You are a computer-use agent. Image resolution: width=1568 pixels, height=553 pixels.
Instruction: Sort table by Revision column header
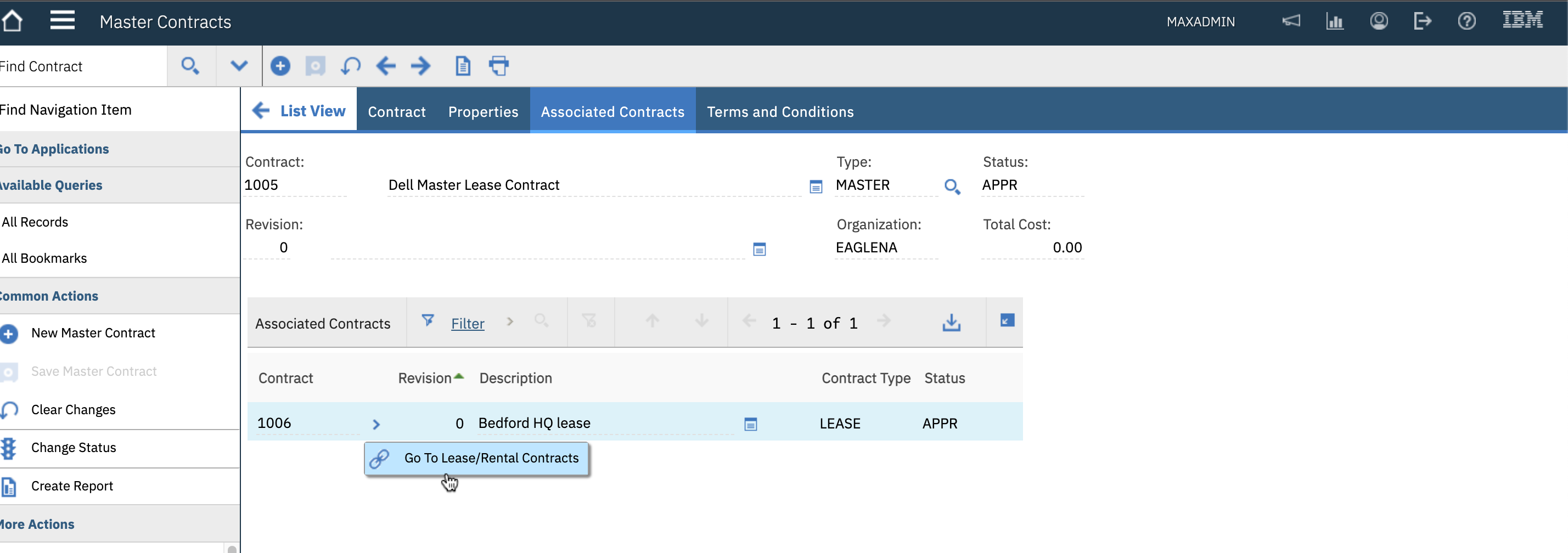(425, 379)
